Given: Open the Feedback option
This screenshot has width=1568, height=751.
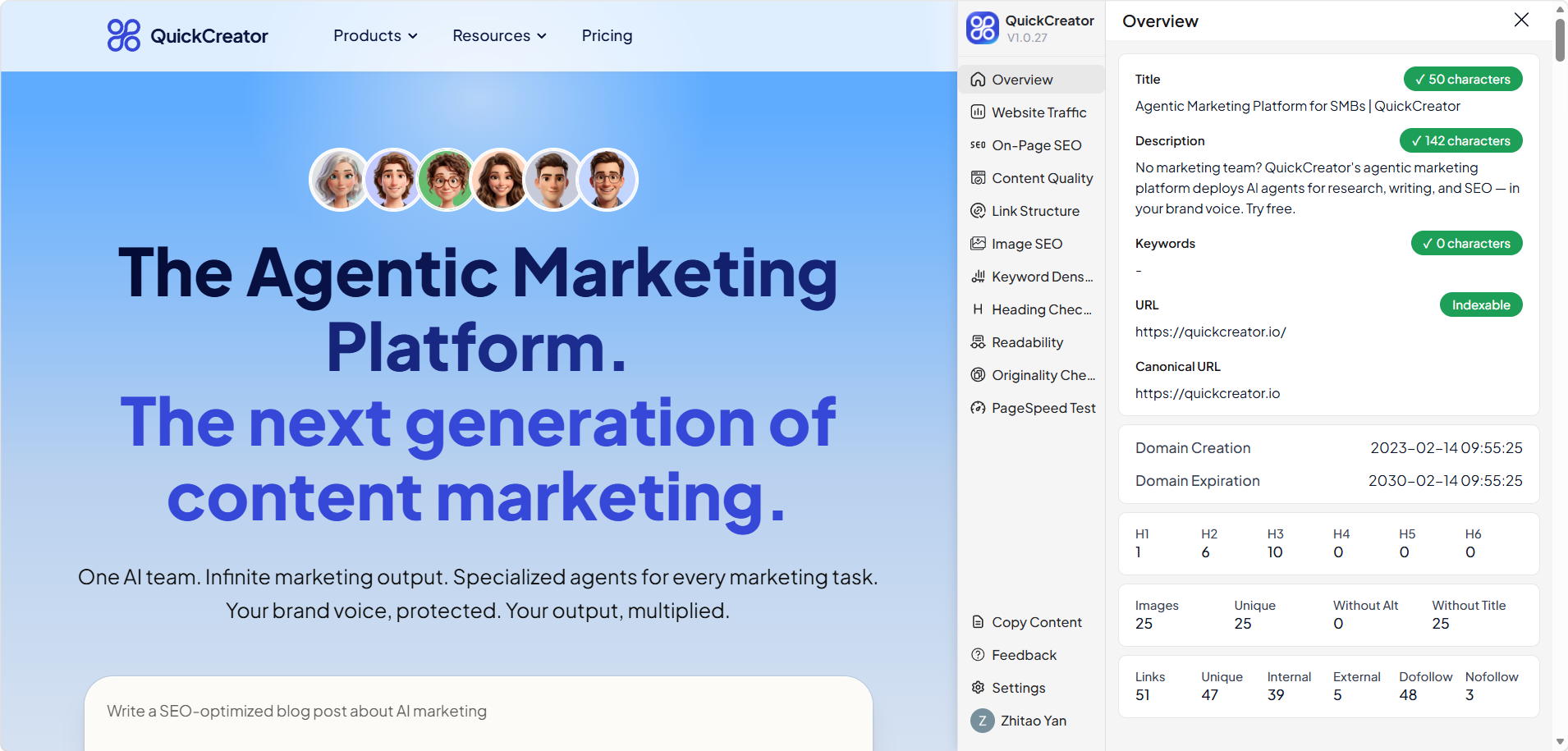Looking at the screenshot, I should pos(1024,655).
